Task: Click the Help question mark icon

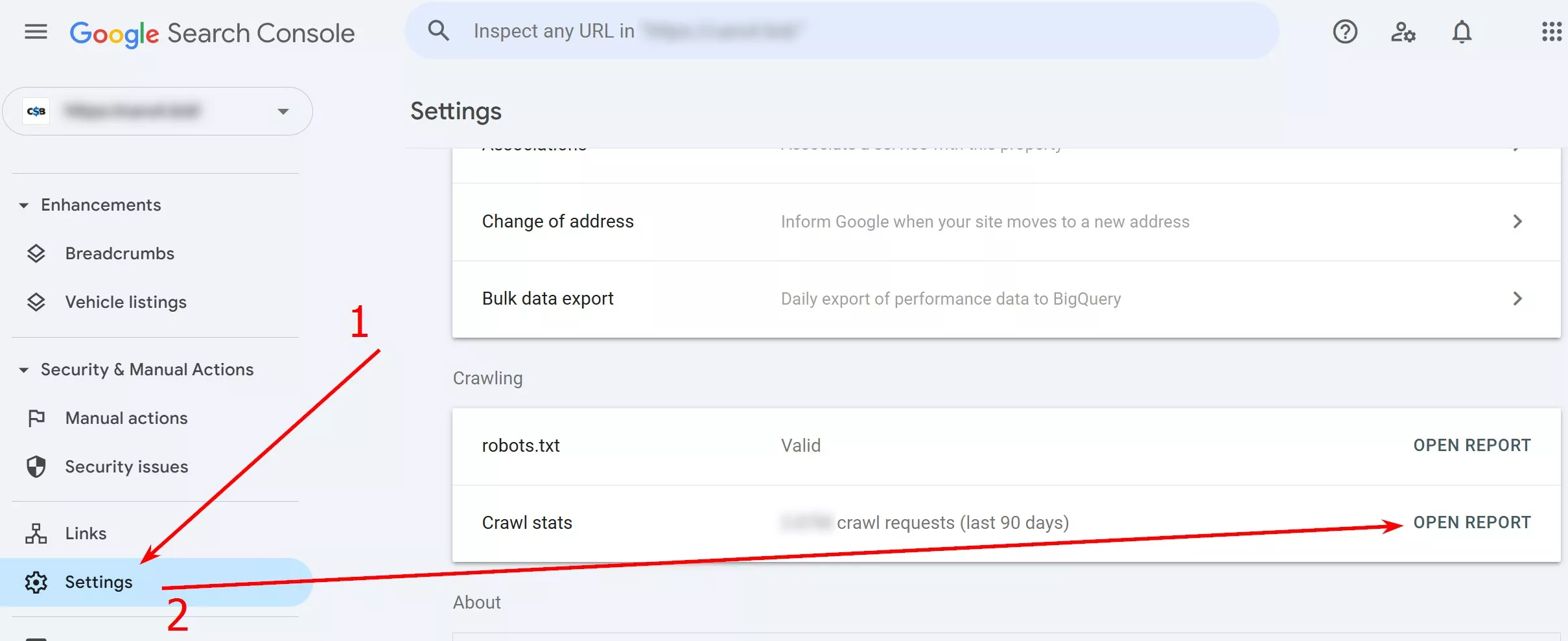Action: point(1345,32)
